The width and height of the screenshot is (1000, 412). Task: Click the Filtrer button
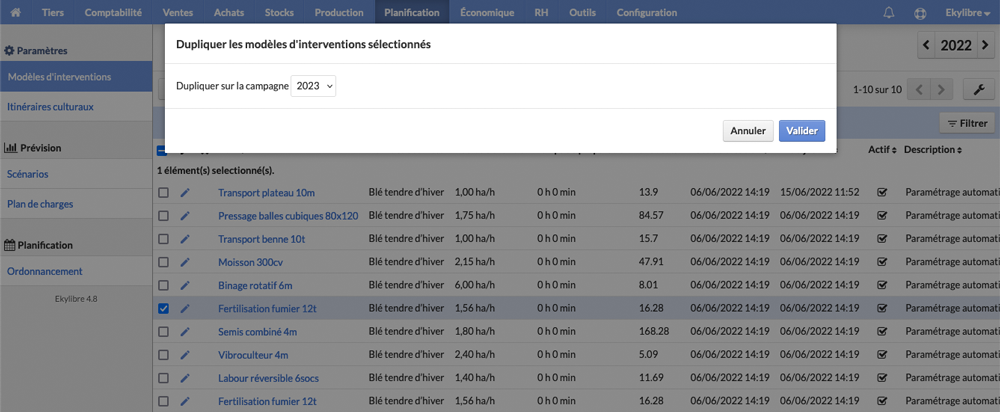coord(967,124)
